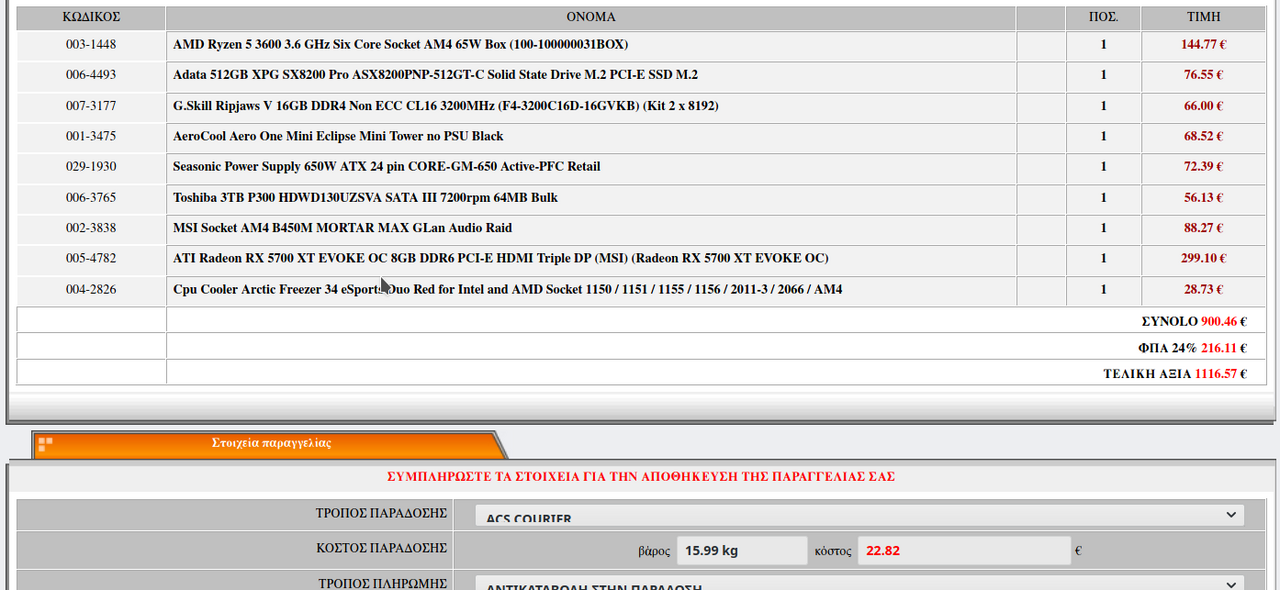
Task: Select MSI Socket AM4 B450M MORTAR MAX
Action: tap(342, 228)
